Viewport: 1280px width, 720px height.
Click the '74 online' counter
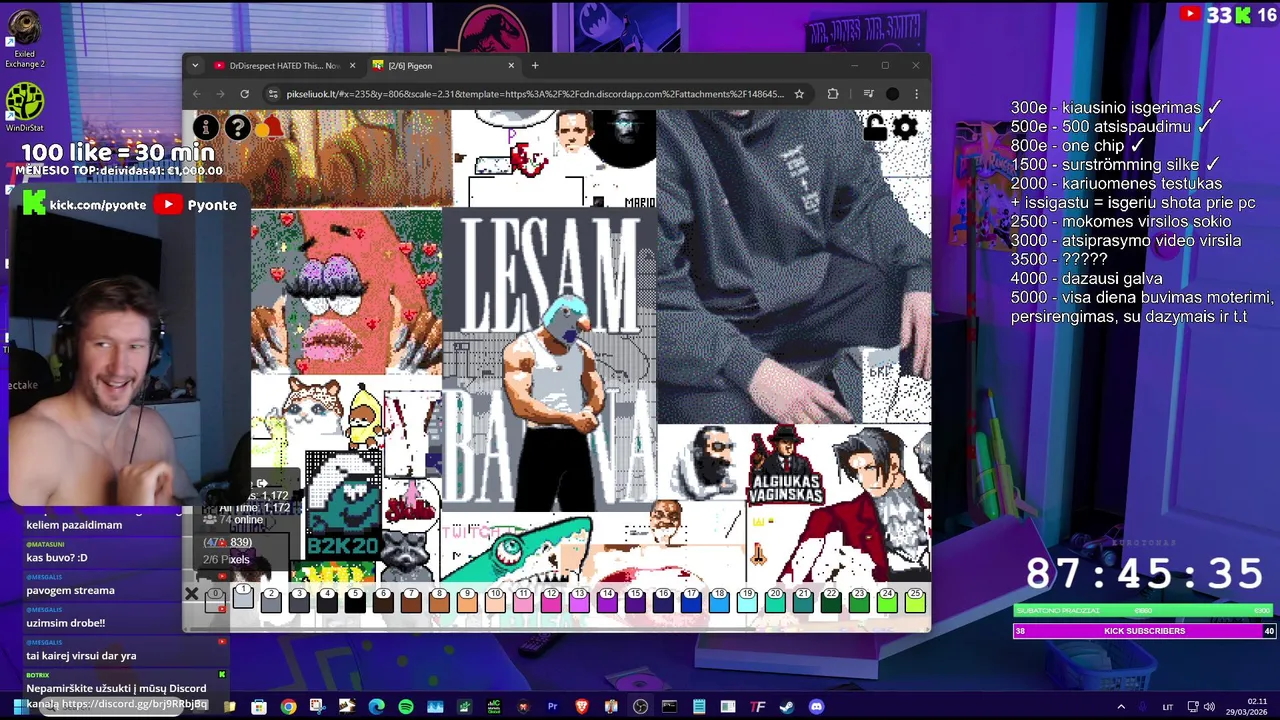234,520
